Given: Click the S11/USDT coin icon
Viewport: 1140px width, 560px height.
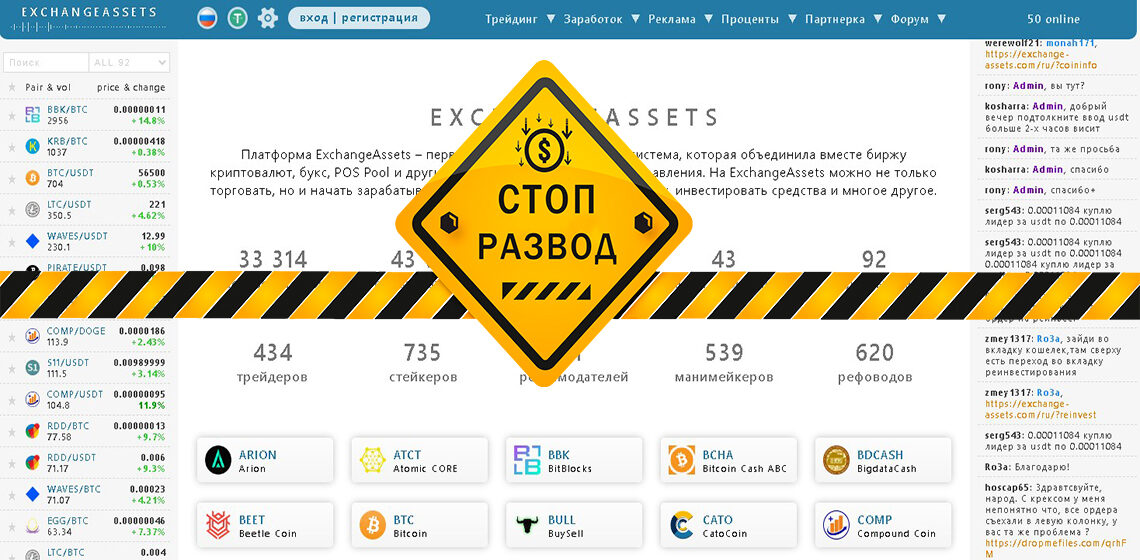Looking at the screenshot, I should 33,367.
